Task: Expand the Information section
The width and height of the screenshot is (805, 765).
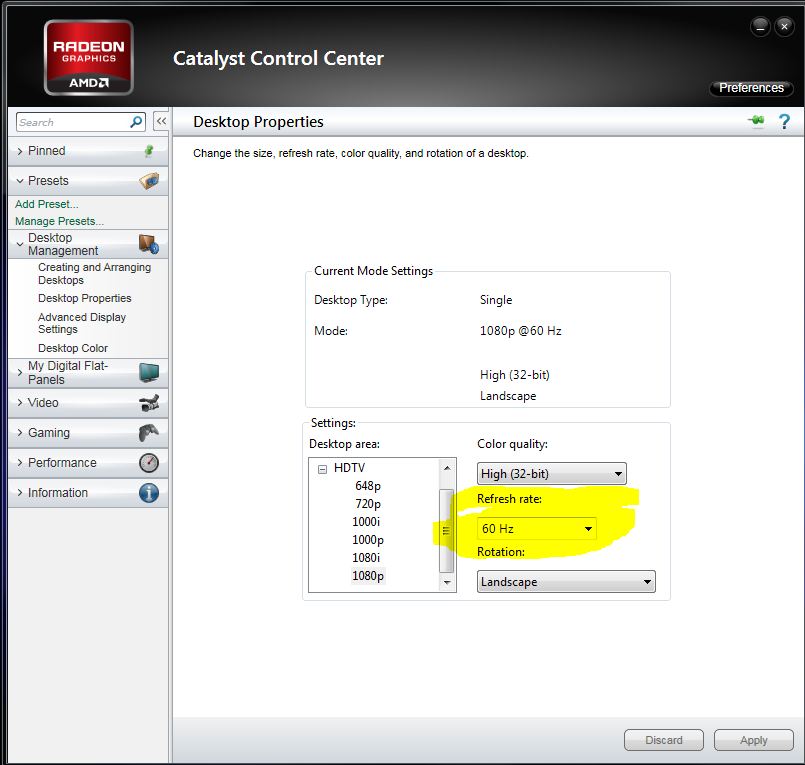Action: click(x=20, y=493)
